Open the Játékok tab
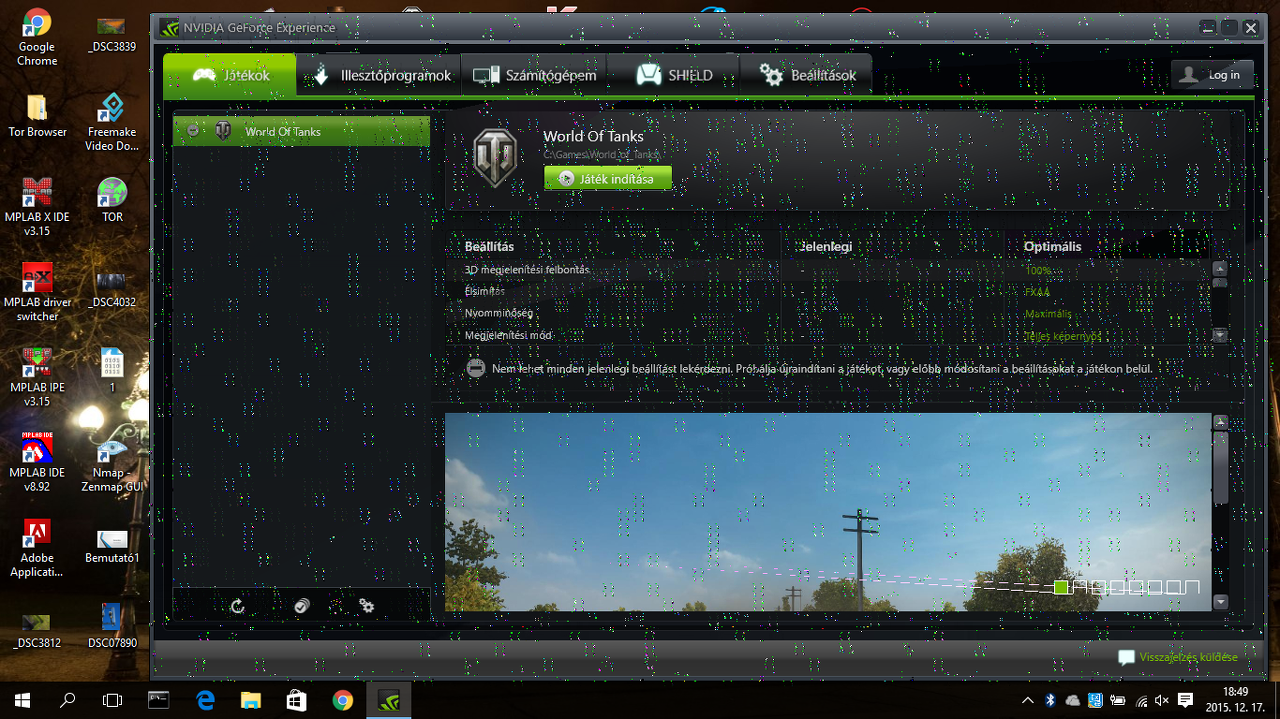The height and width of the screenshot is (719, 1280). [230, 75]
